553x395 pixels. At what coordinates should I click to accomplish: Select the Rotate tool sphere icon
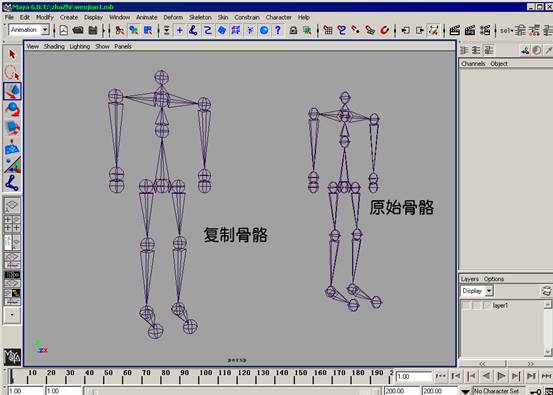tap(12, 109)
